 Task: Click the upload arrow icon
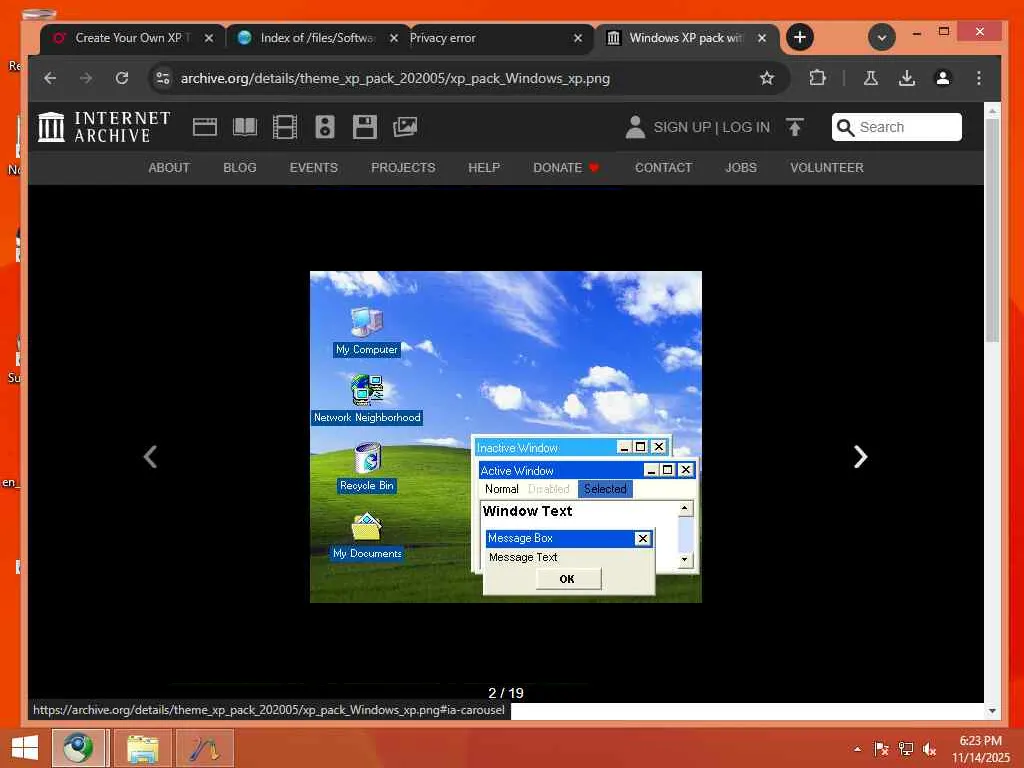tap(795, 127)
